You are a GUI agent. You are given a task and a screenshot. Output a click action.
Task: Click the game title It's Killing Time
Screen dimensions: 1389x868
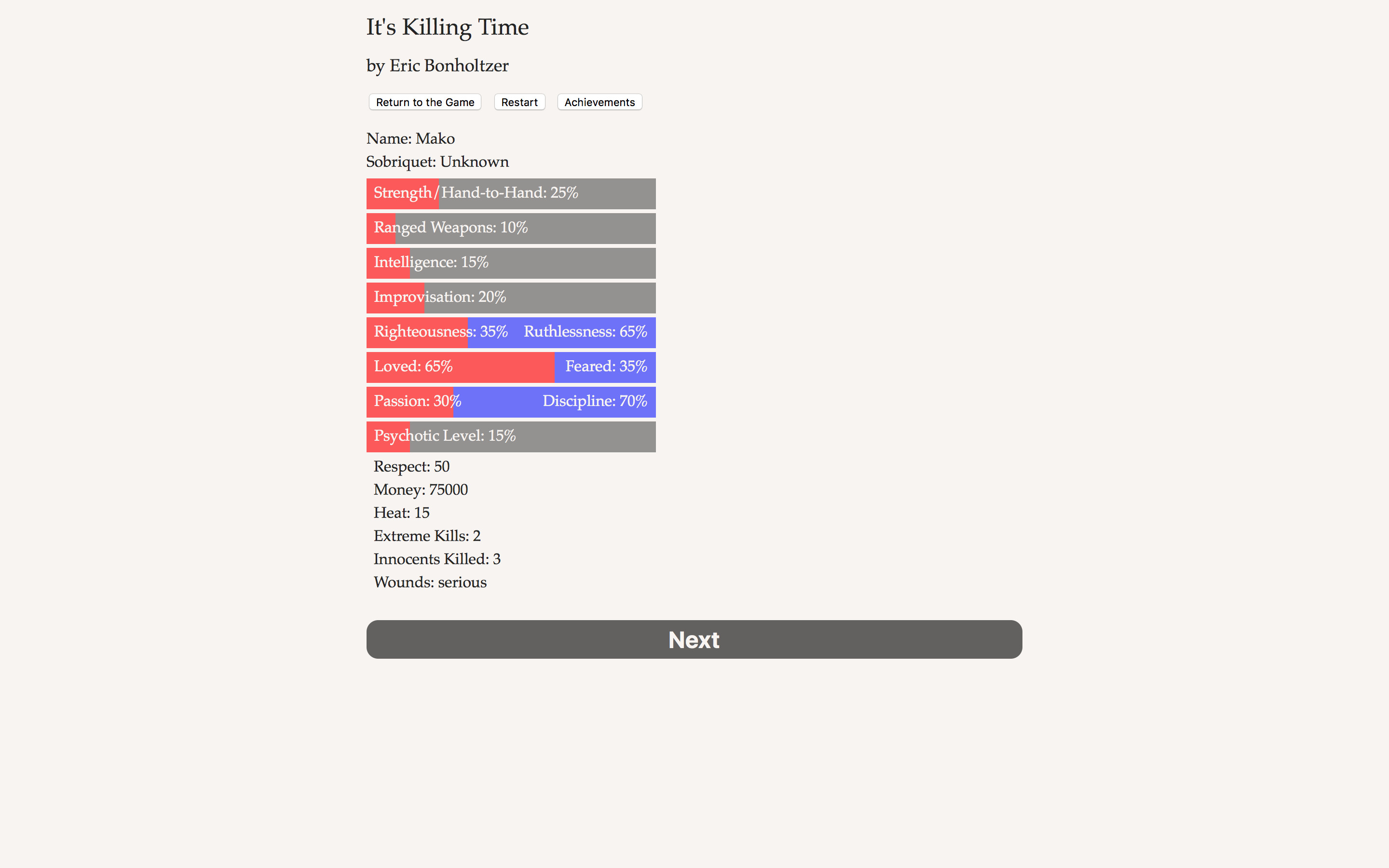(447, 27)
